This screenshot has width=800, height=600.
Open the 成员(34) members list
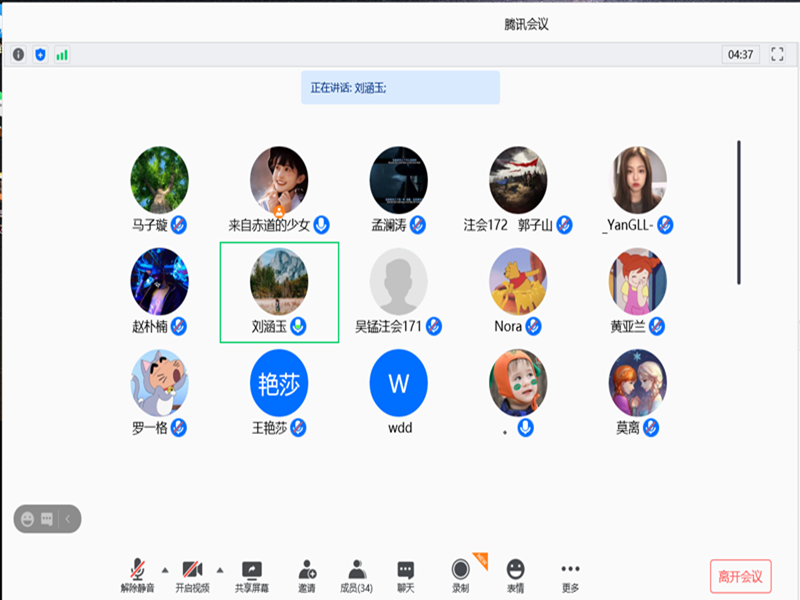coord(357,575)
